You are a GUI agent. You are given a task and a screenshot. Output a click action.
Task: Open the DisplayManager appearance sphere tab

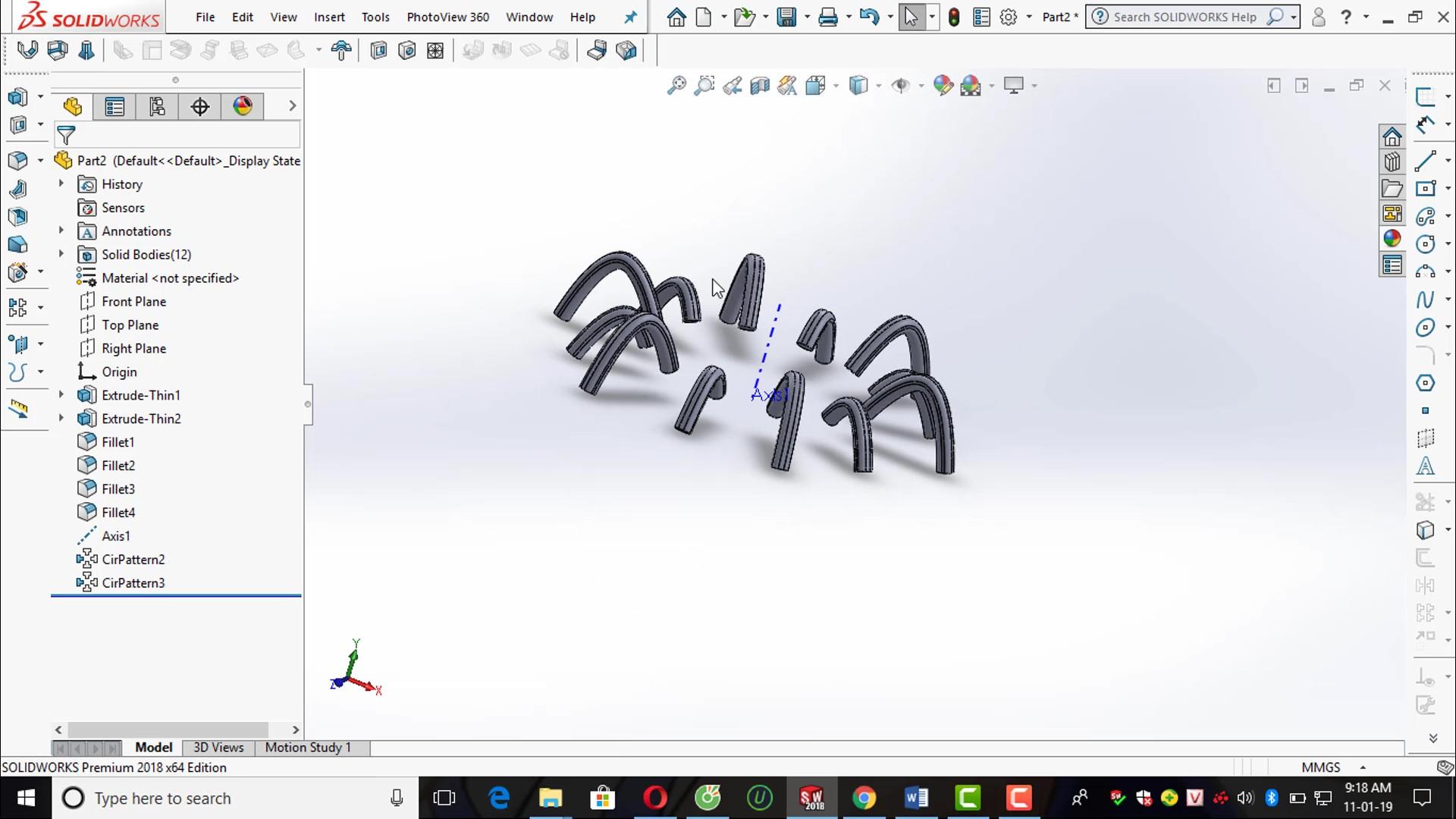[x=243, y=106]
